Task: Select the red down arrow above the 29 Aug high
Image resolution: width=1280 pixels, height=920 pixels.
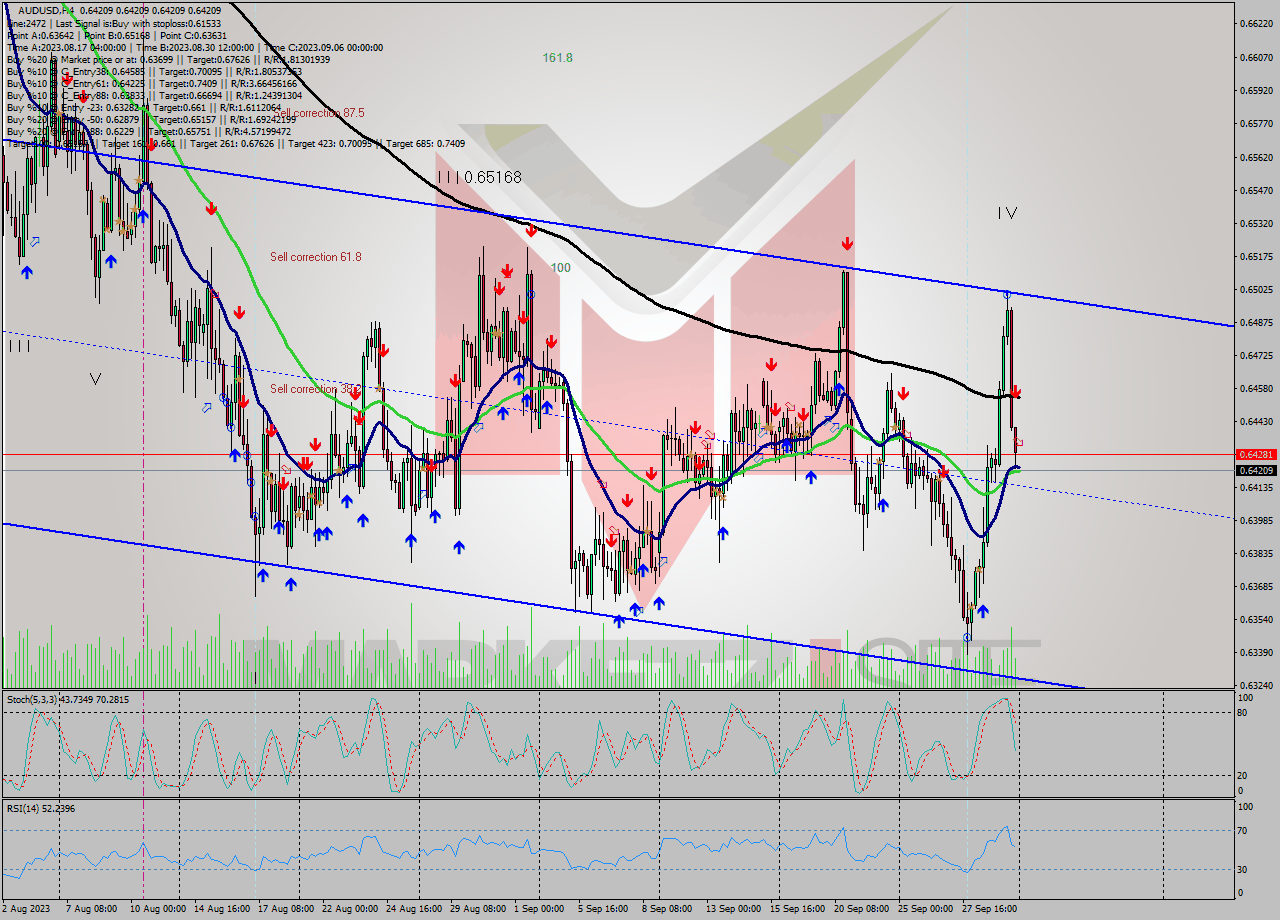Action: [x=508, y=268]
